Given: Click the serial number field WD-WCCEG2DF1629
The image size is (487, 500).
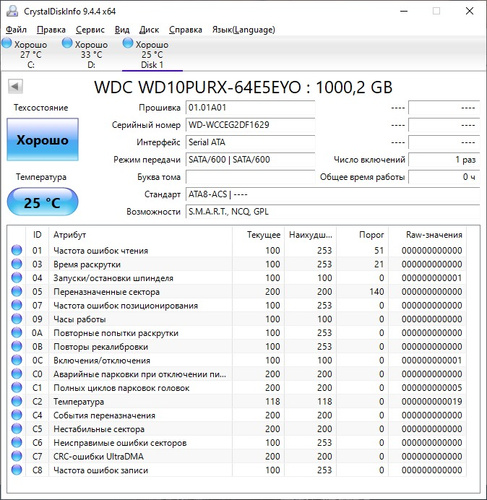Looking at the screenshot, I should click(250, 125).
